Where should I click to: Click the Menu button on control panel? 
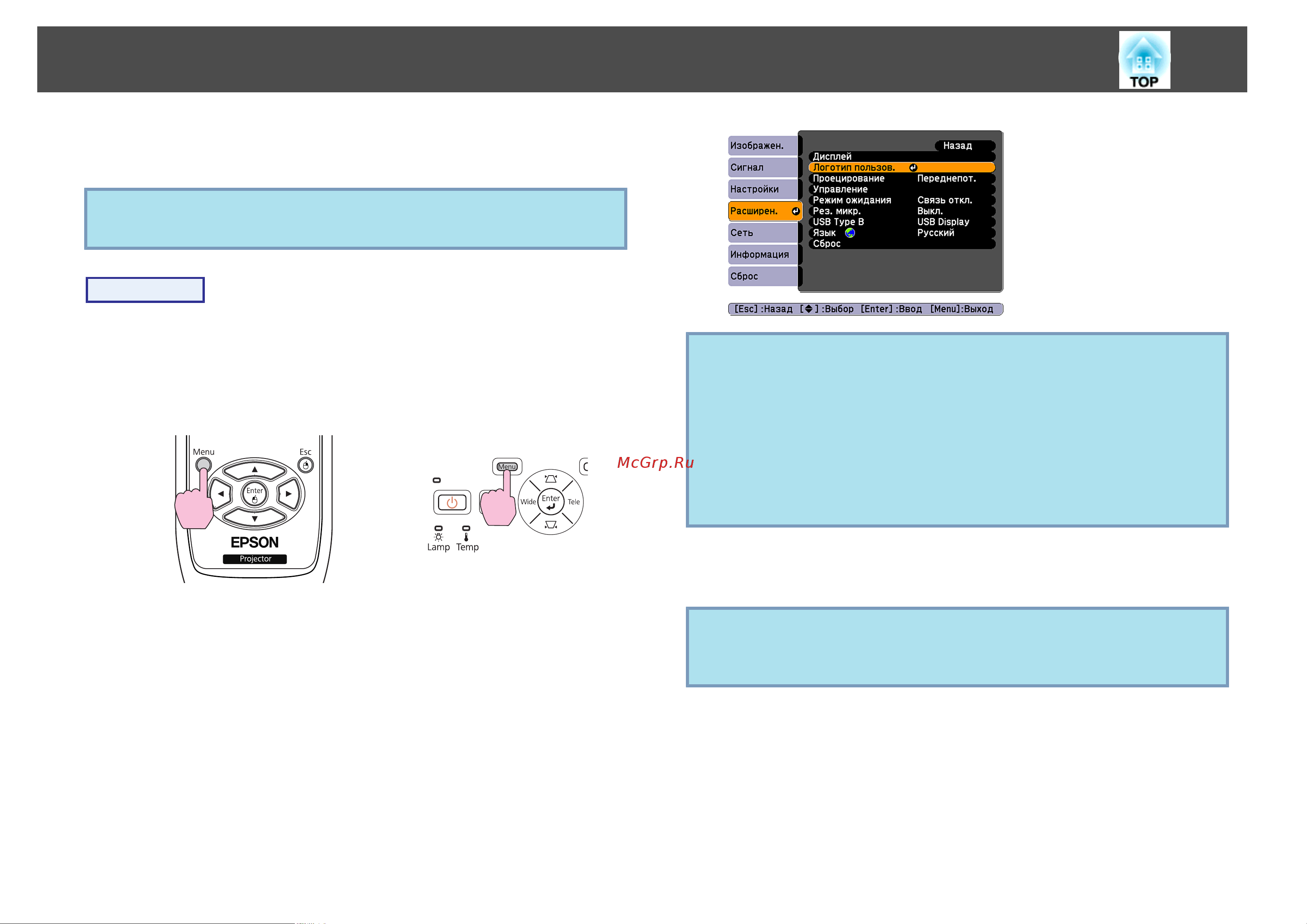tap(507, 466)
